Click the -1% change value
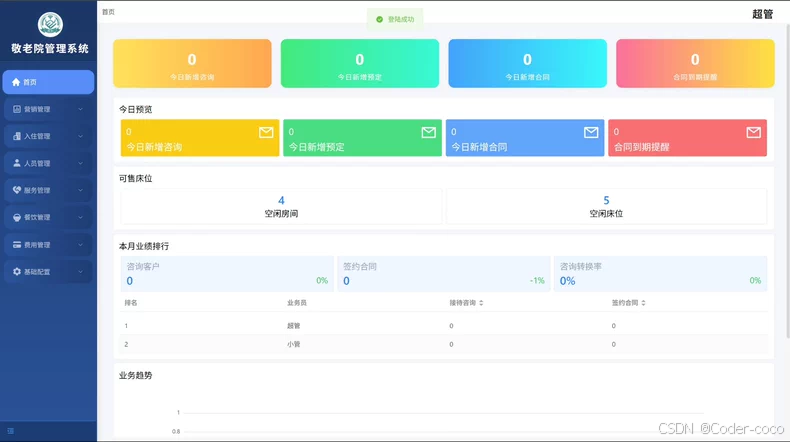The image size is (790, 442). pyautogui.click(x=537, y=280)
